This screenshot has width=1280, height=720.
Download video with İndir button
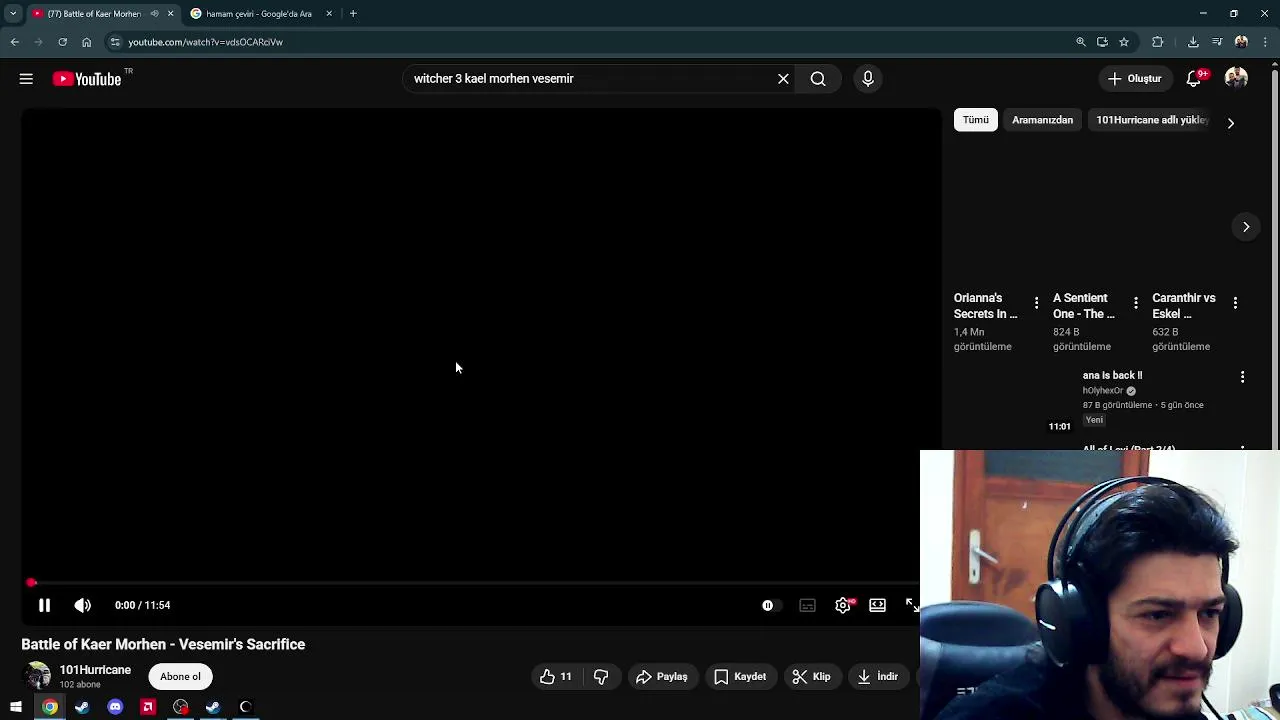(878, 677)
